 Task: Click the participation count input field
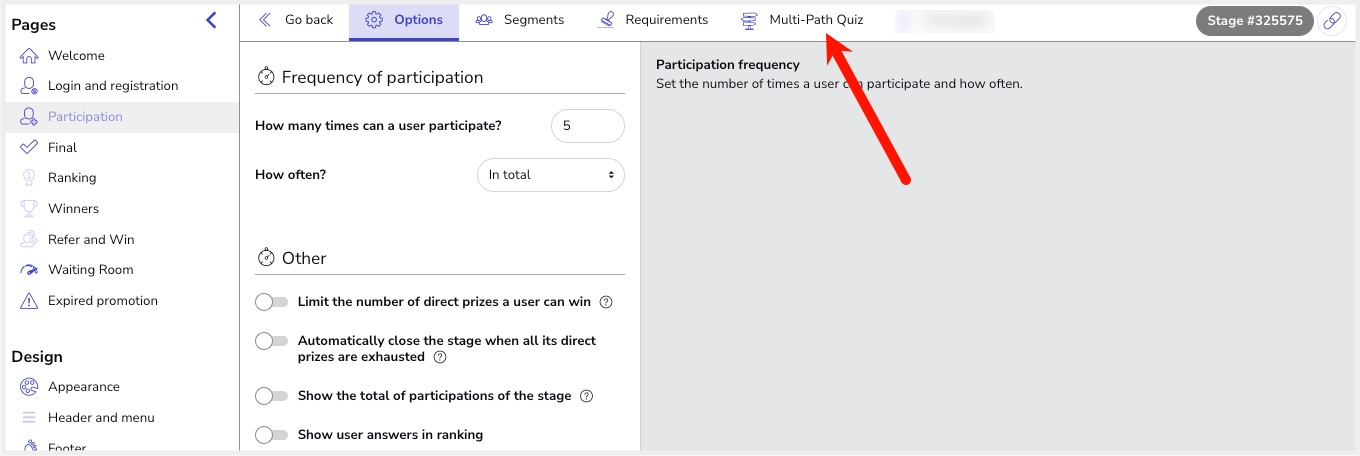[x=587, y=126]
